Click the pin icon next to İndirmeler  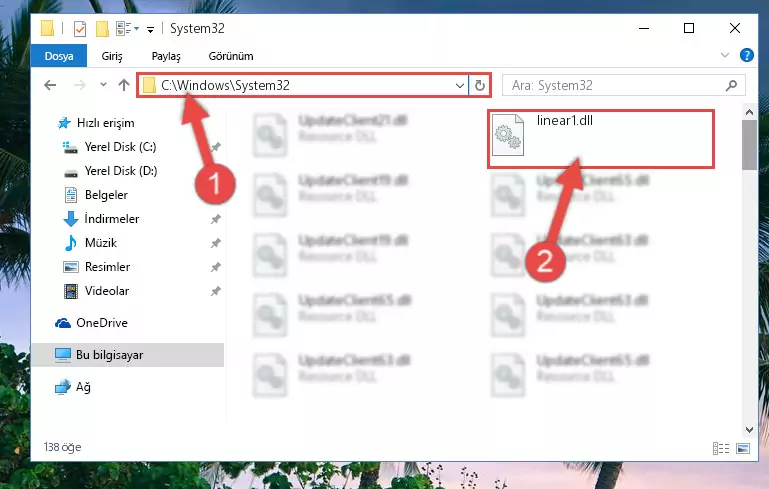(x=215, y=219)
